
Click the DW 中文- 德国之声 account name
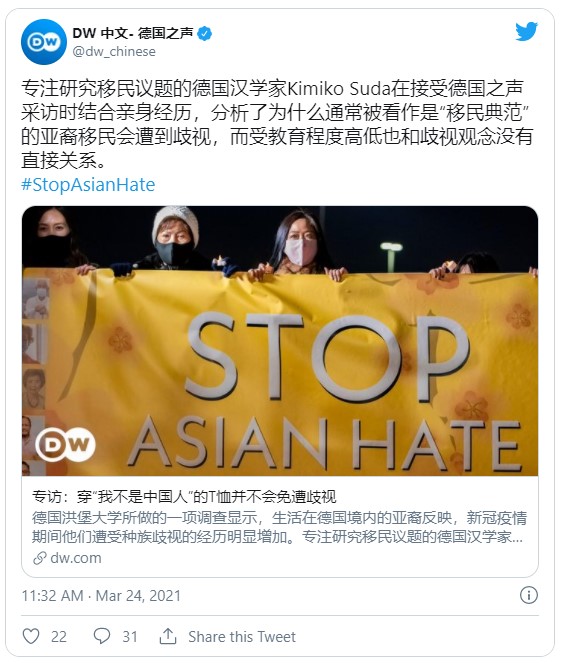pyautogui.click(x=133, y=33)
